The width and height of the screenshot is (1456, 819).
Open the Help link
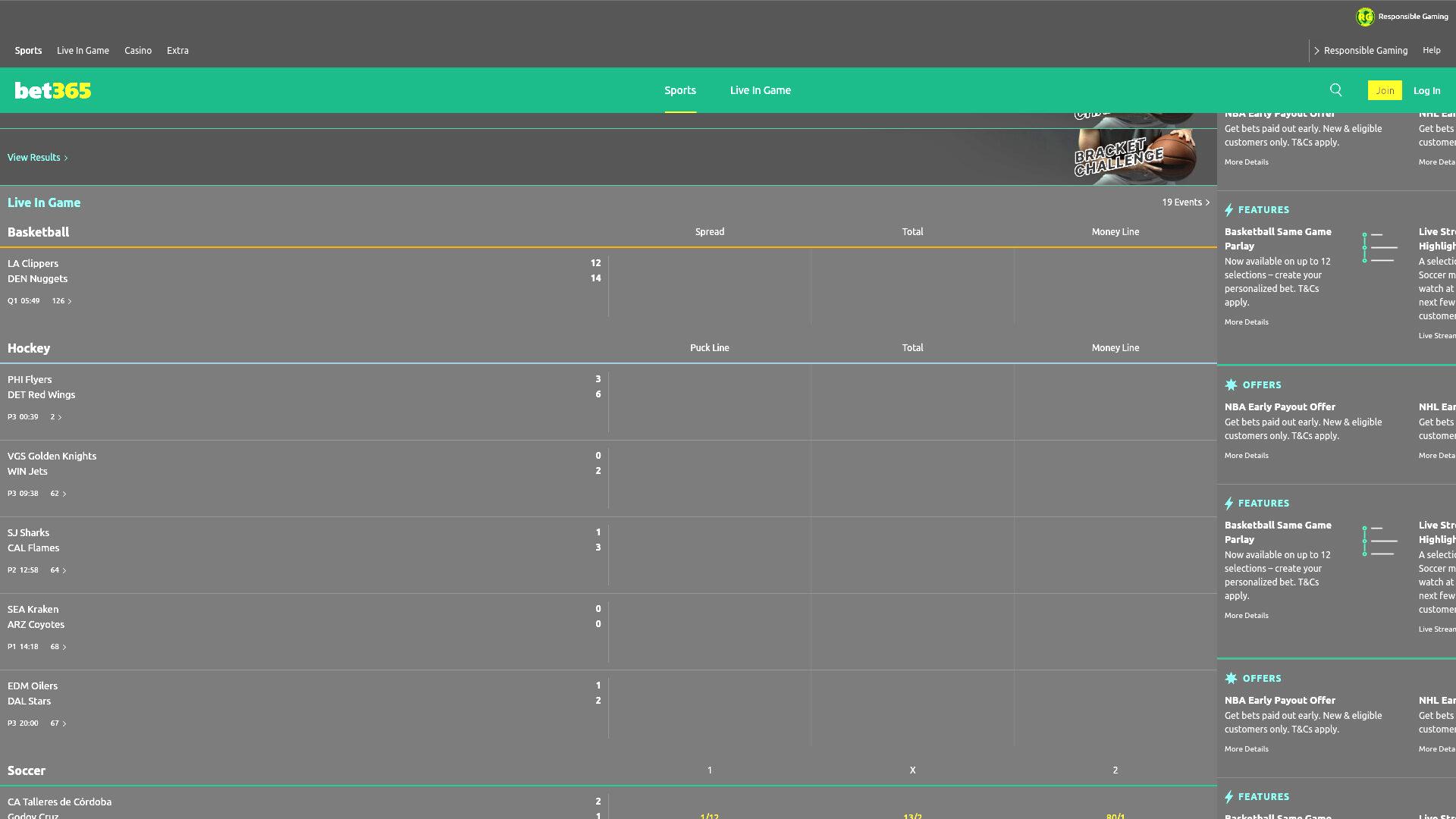(1431, 50)
